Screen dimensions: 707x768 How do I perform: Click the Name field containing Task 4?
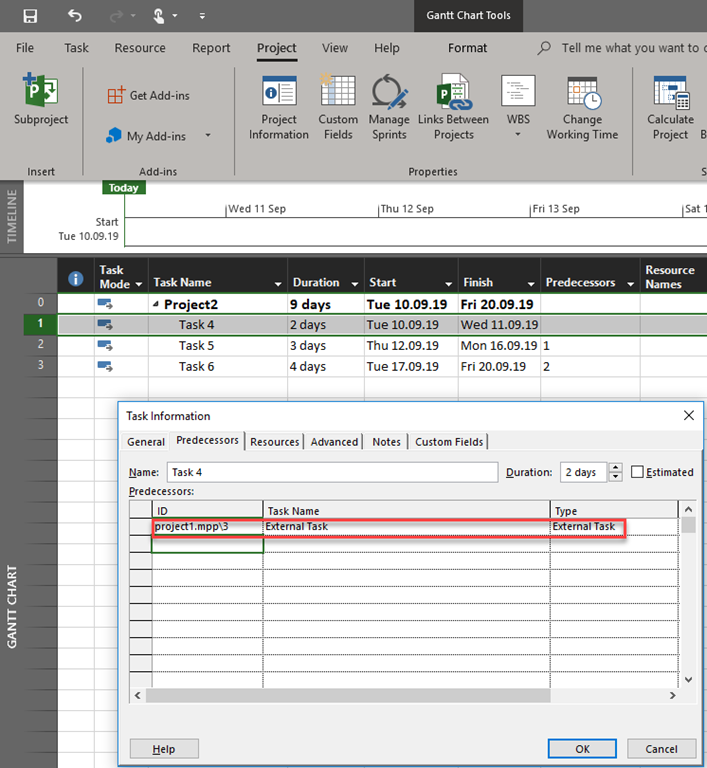coord(332,472)
